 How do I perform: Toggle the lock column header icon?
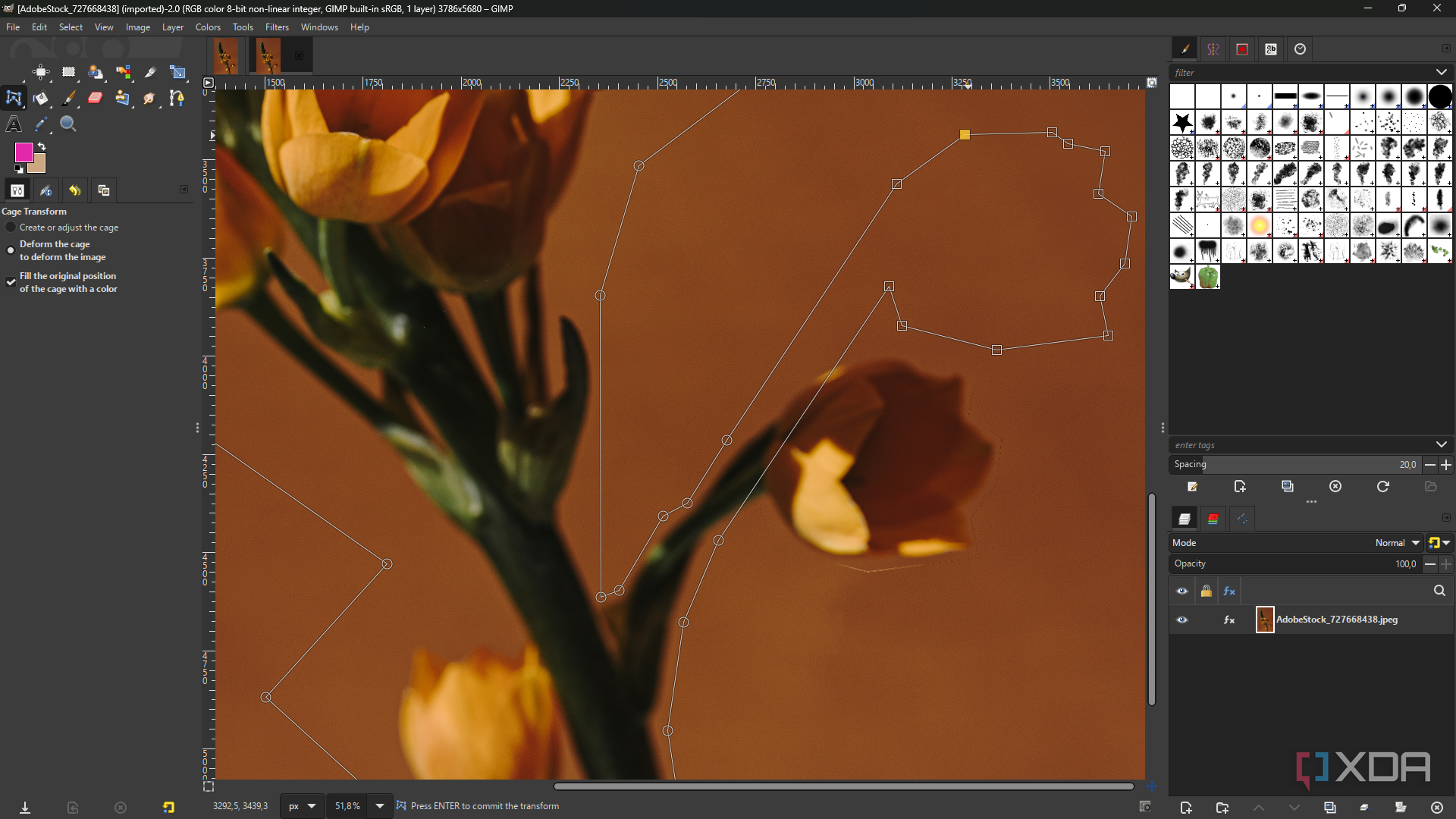click(x=1206, y=591)
